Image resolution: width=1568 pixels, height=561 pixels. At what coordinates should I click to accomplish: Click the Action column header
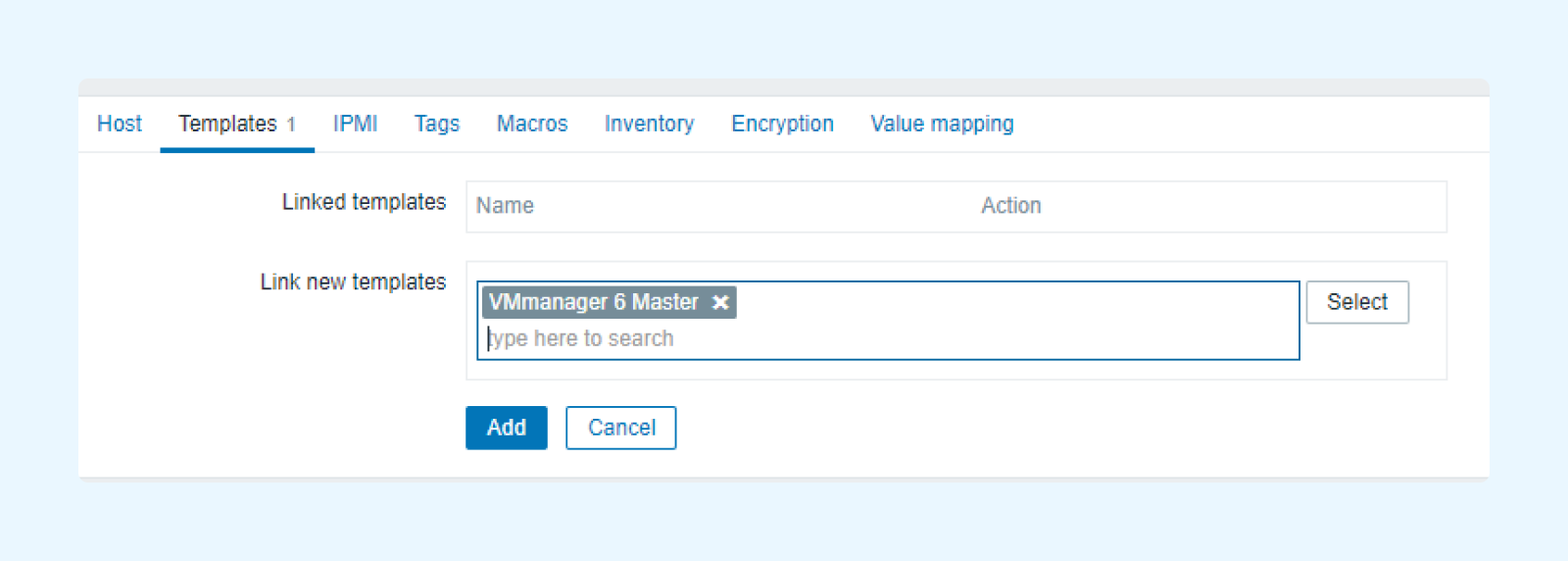pos(1011,206)
